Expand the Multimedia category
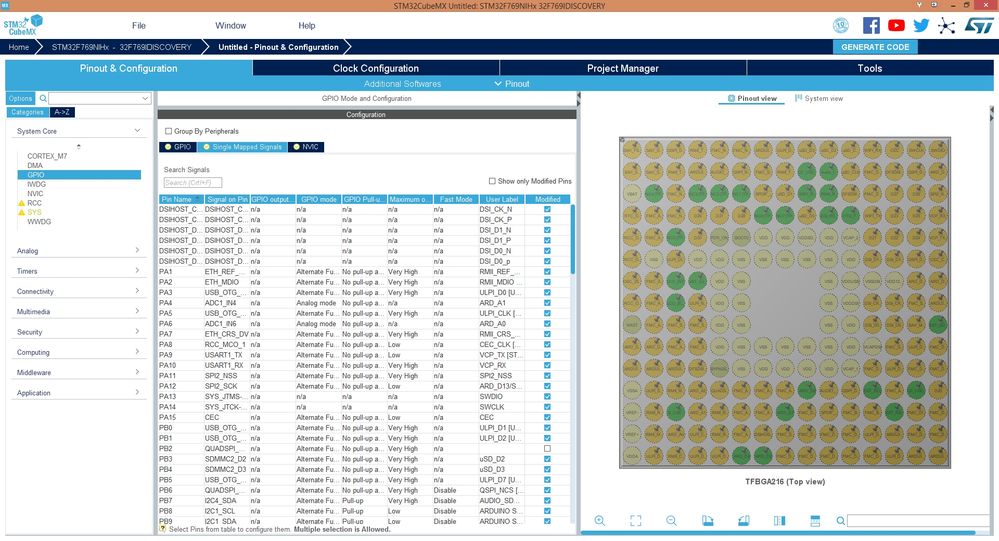 (137, 311)
